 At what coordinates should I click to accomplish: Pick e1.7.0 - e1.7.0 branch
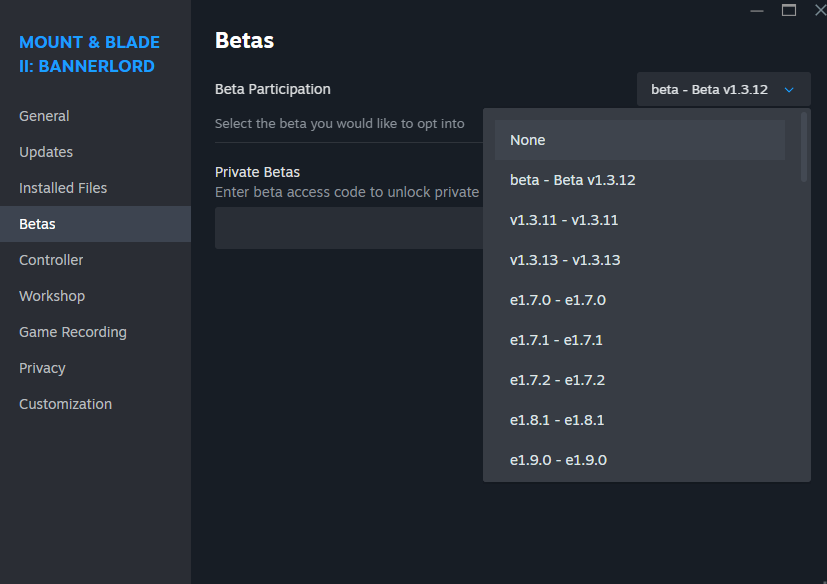coord(639,300)
